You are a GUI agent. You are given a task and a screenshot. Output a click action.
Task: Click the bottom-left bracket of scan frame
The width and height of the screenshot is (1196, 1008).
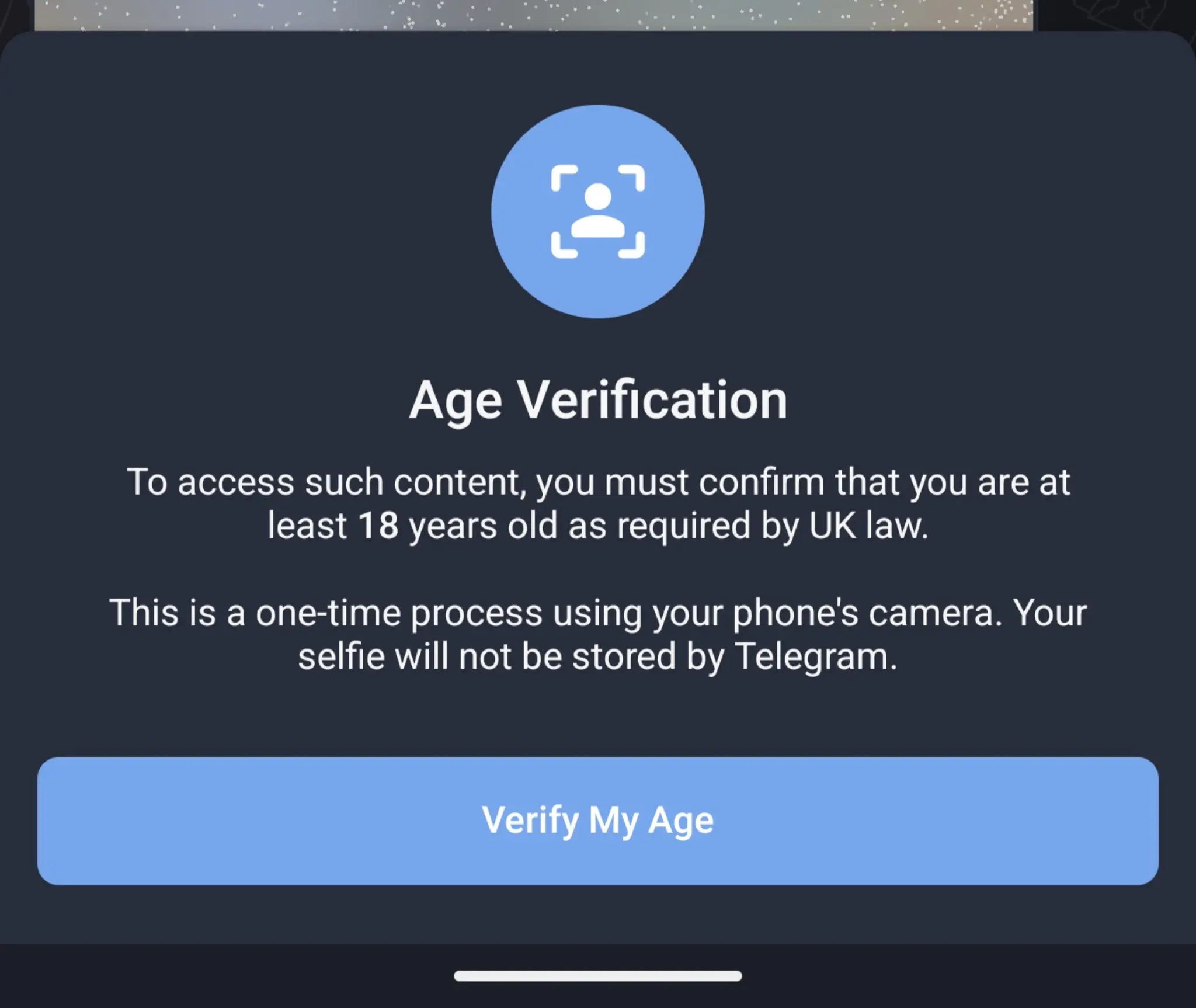[564, 245]
